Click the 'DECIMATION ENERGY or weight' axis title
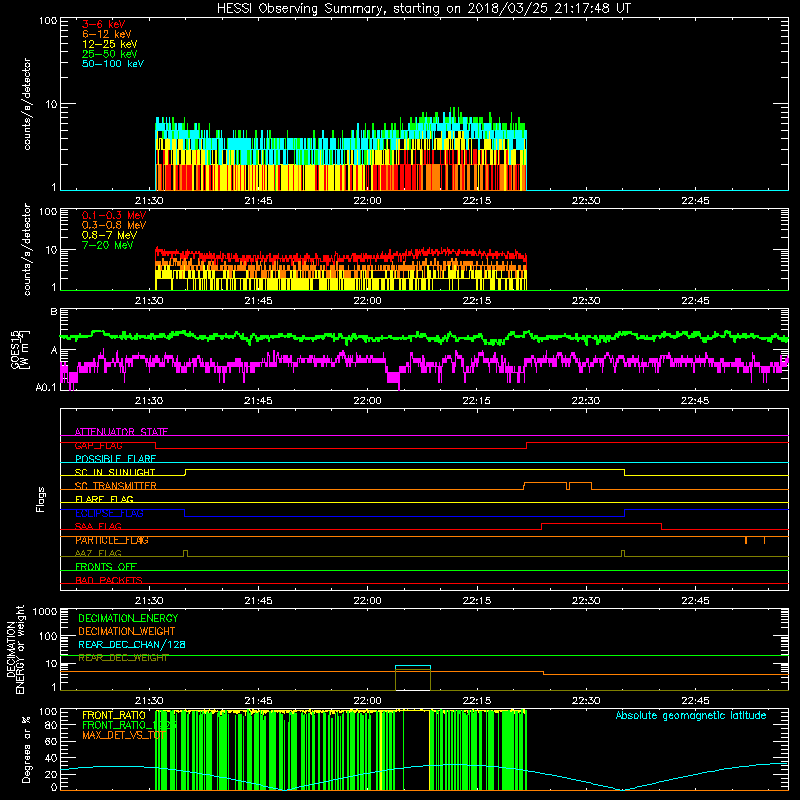Viewport: 800px width, 800px height. (15, 649)
